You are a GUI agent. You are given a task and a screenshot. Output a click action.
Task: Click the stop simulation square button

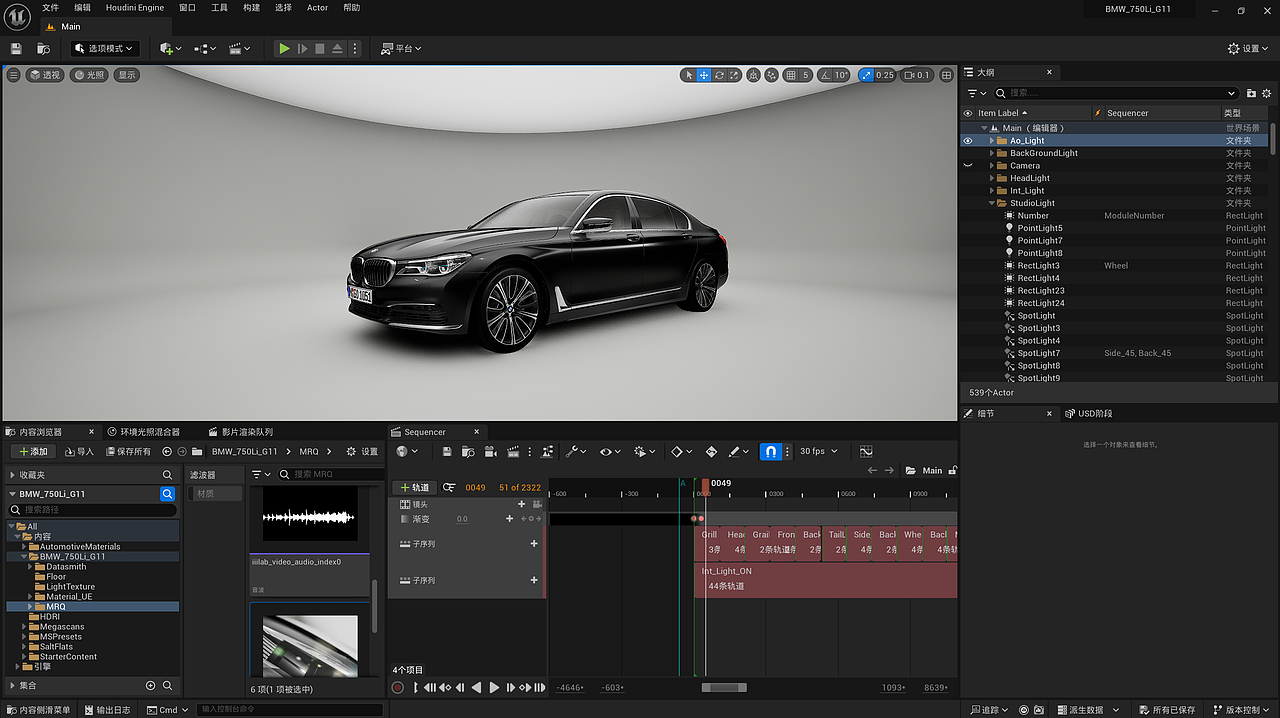coord(320,48)
